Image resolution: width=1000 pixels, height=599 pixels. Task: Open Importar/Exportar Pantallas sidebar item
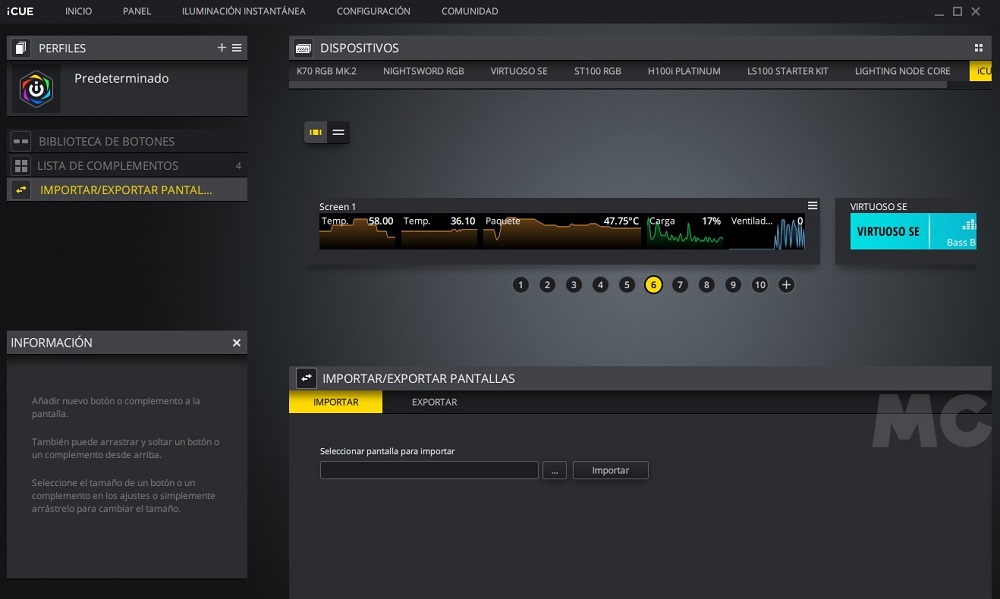pyautogui.click(x=125, y=190)
